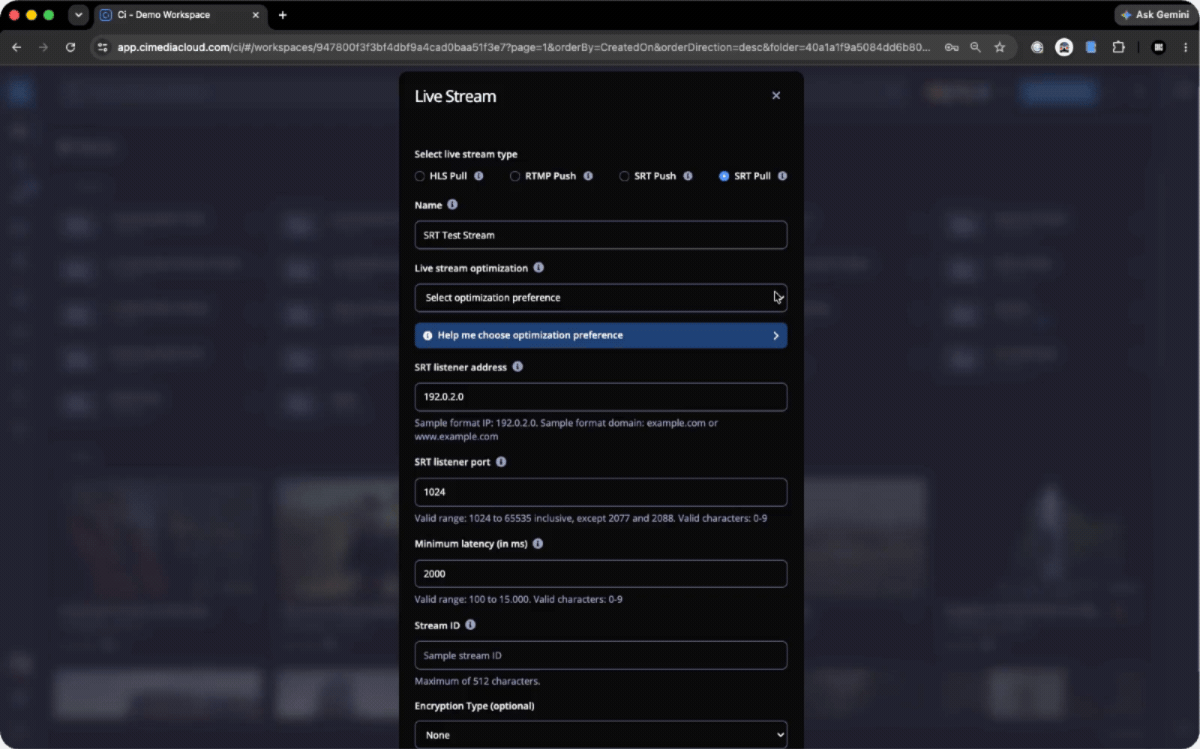Expand Help me choose optimization preference

pyautogui.click(x=601, y=335)
